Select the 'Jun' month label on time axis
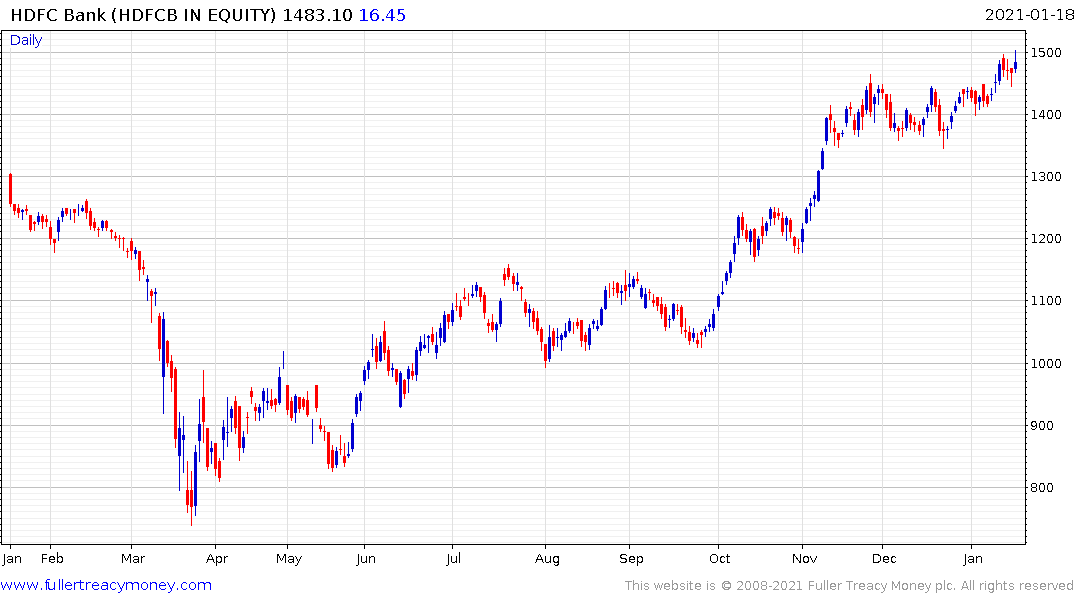Viewport: 1075px width, 600px height. (365, 559)
